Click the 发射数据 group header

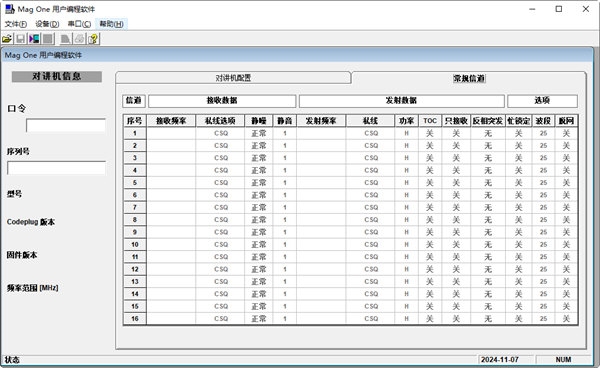tap(401, 101)
